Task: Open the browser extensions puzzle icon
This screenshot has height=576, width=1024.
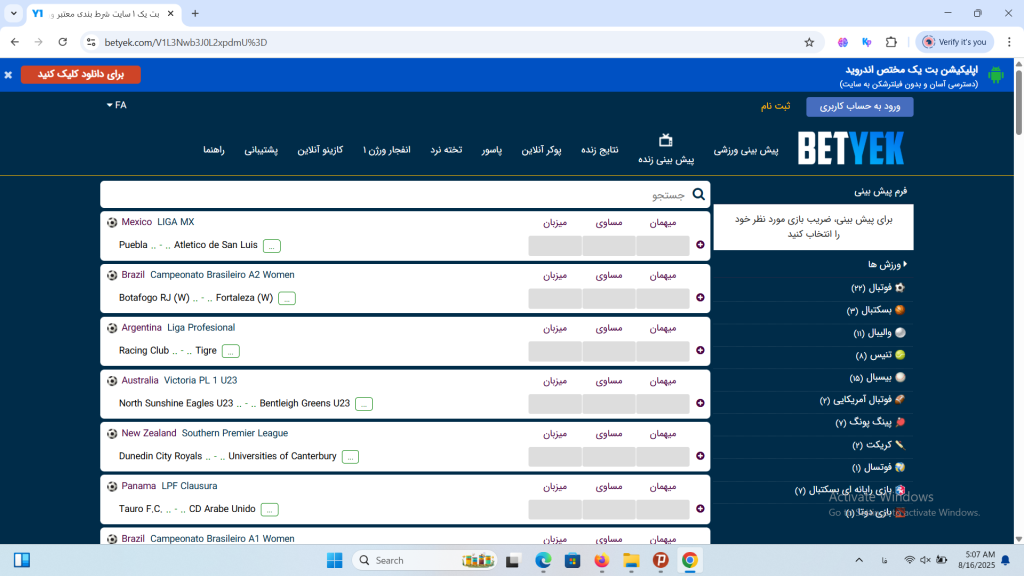Action: tap(891, 42)
